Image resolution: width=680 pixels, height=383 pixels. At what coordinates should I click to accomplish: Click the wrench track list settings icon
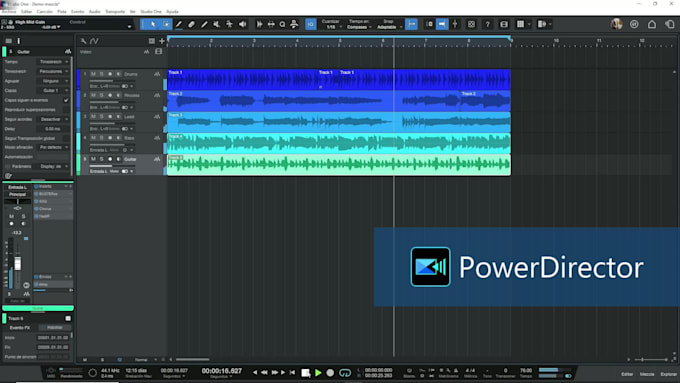click(83, 41)
